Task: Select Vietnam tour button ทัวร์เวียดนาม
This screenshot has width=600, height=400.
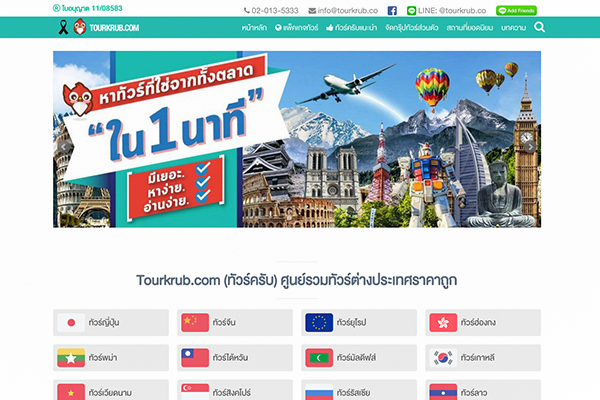Action: click(x=111, y=390)
